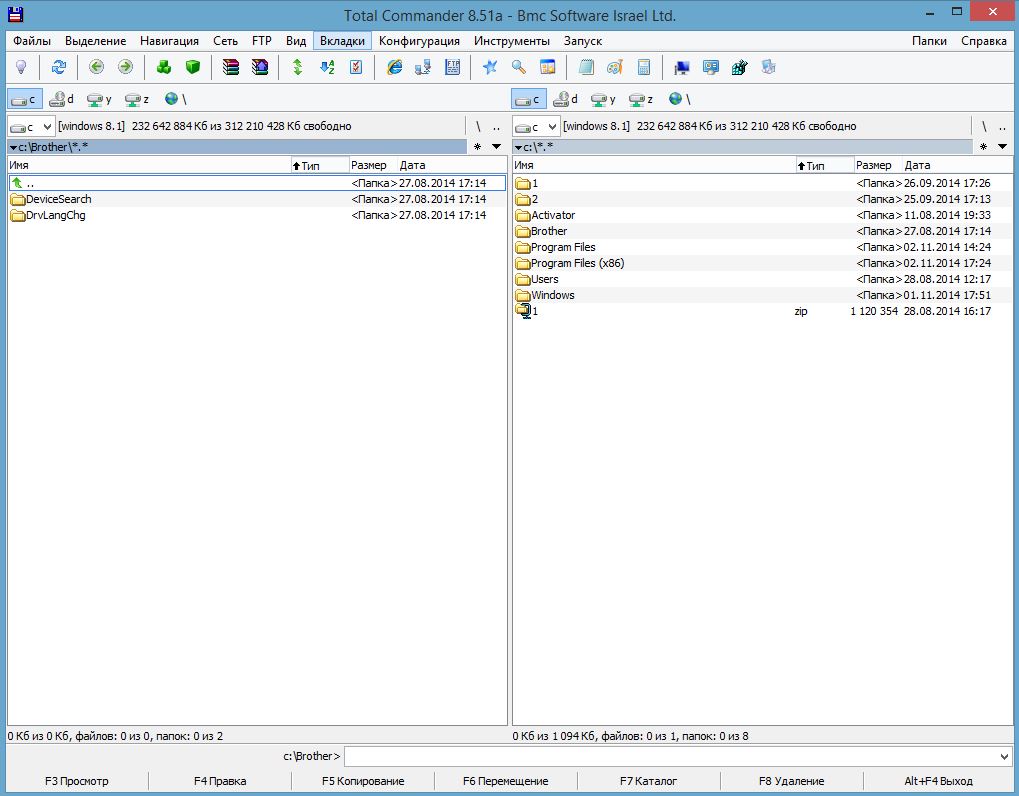Open left panel favorites asterisk button
Screen dimensions: 1019x796
(478, 147)
